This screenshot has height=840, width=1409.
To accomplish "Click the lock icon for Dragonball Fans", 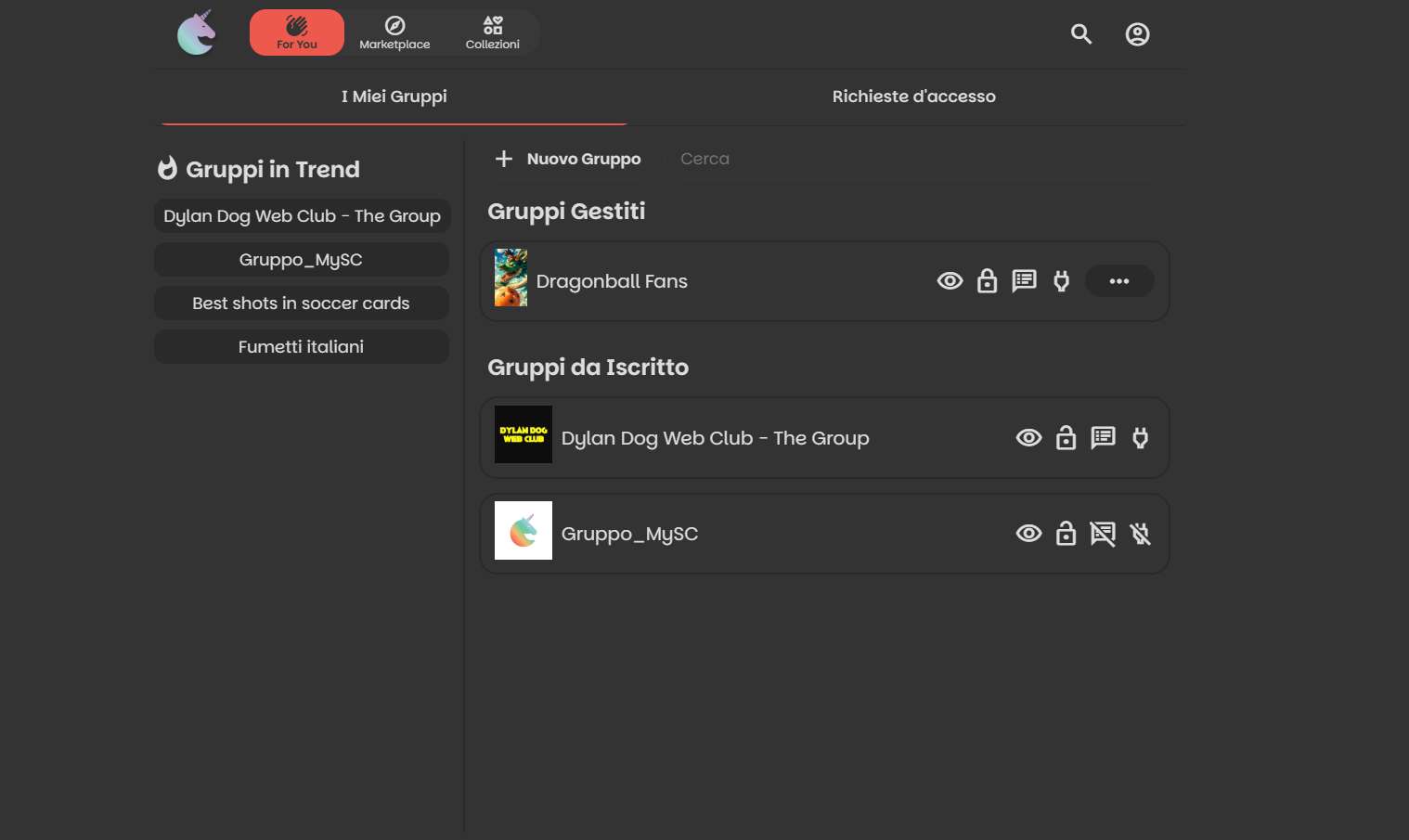I will 987,281.
